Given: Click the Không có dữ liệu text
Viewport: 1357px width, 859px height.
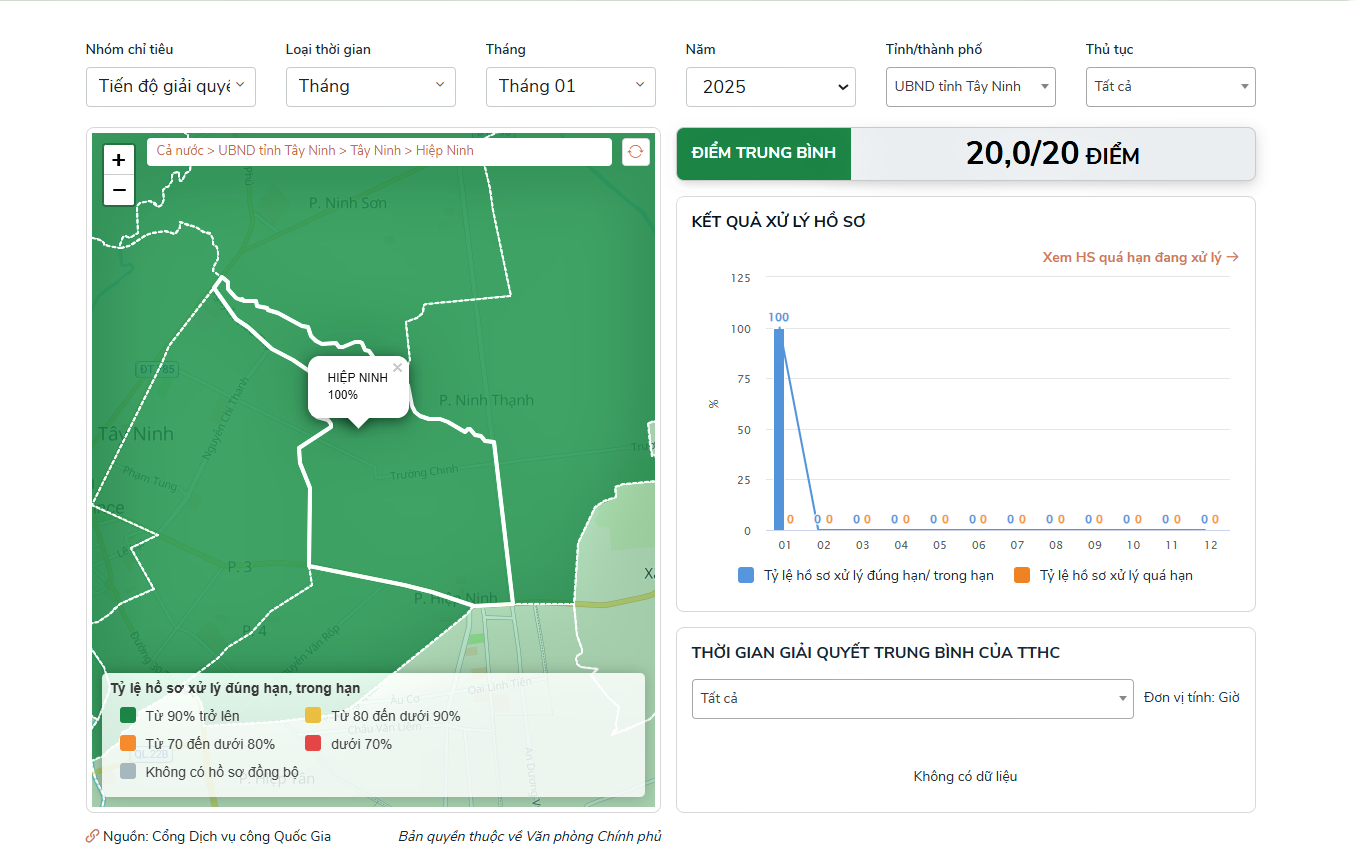Looking at the screenshot, I should pyautogui.click(x=965, y=776).
